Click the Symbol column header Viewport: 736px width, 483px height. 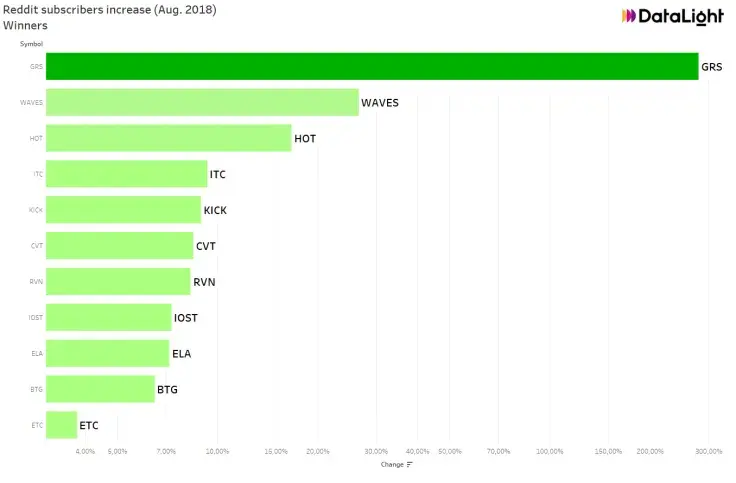pos(31,44)
